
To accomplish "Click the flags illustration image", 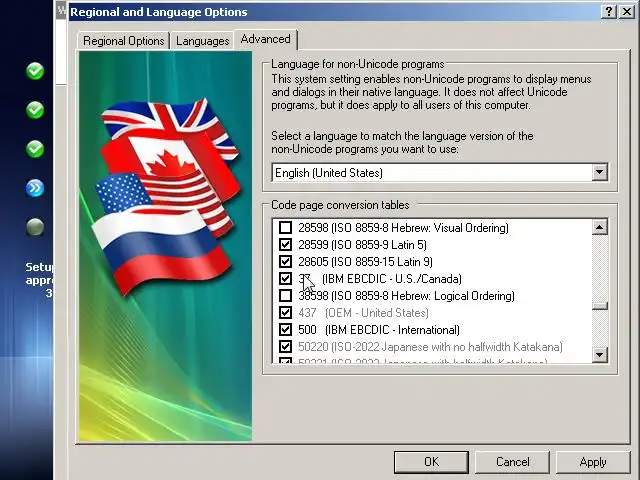I will pos(165,246).
